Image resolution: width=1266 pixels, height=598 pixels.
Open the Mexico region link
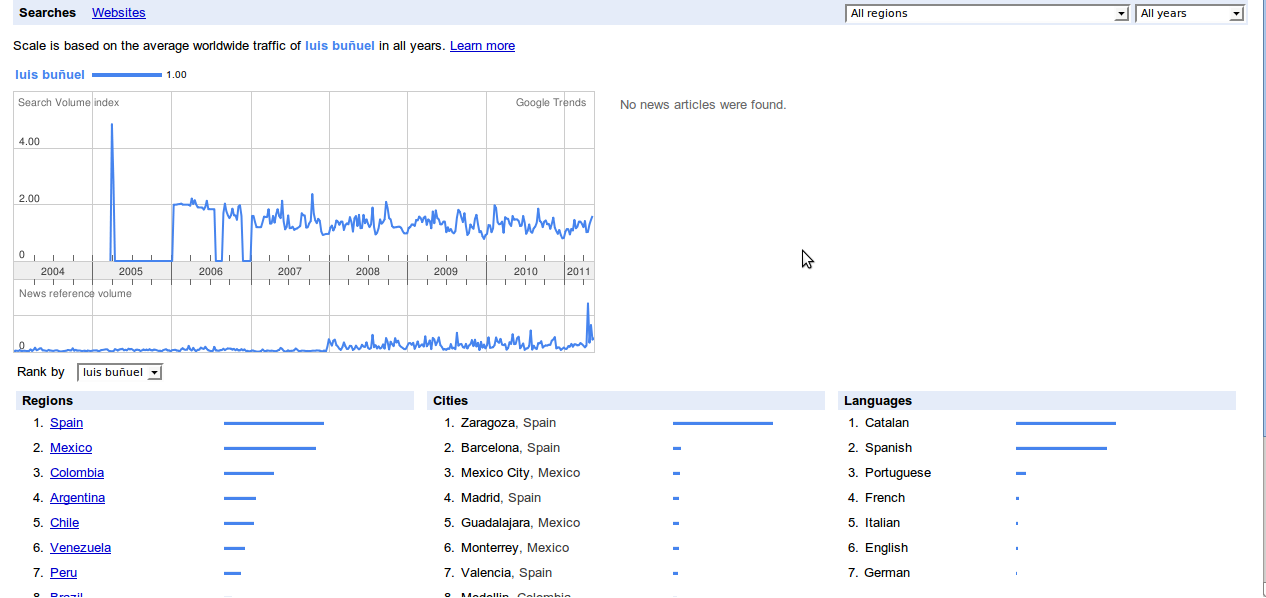(71, 448)
